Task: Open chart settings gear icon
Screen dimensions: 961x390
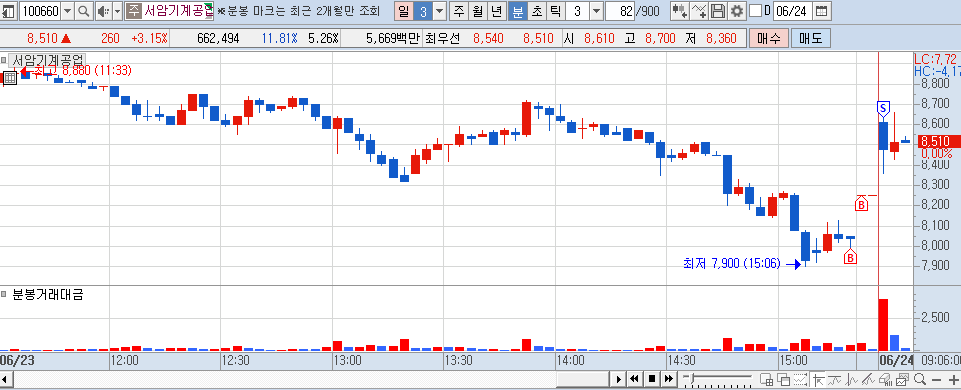Action: 737,11
